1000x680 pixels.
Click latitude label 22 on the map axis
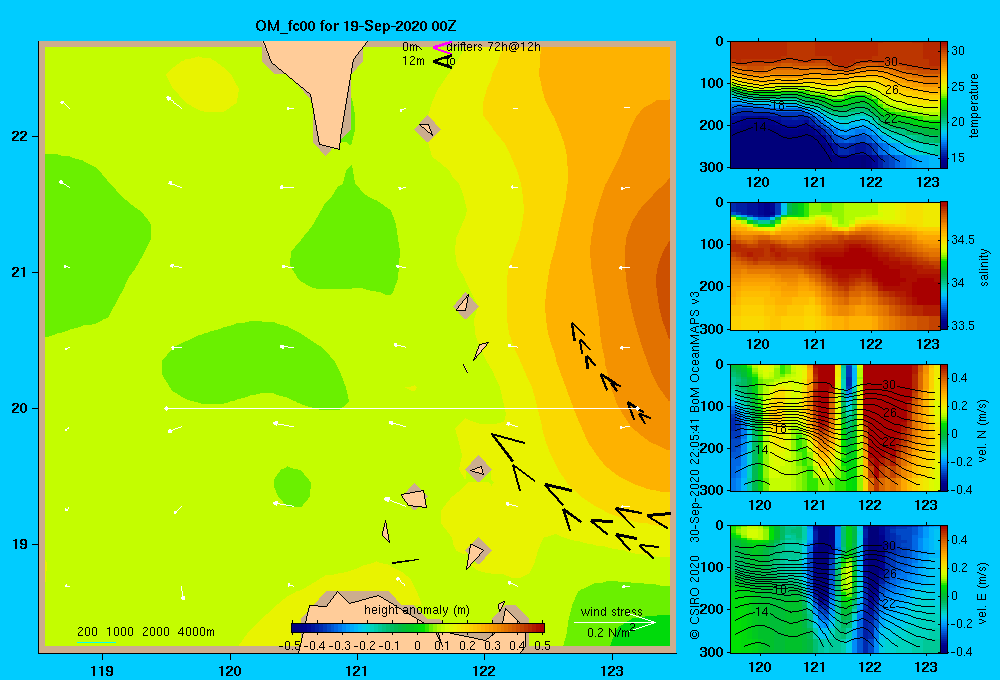[x=20, y=136]
